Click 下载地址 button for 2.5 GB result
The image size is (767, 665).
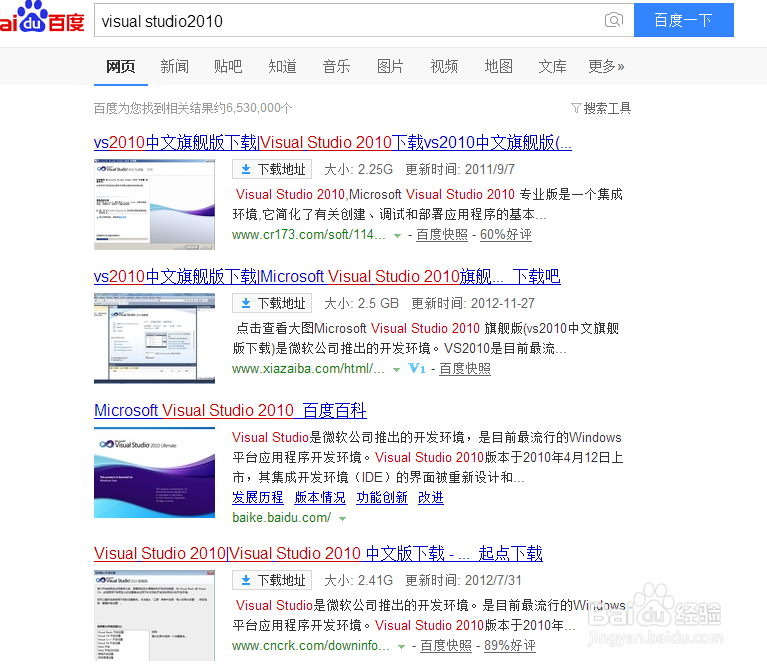click(x=272, y=303)
